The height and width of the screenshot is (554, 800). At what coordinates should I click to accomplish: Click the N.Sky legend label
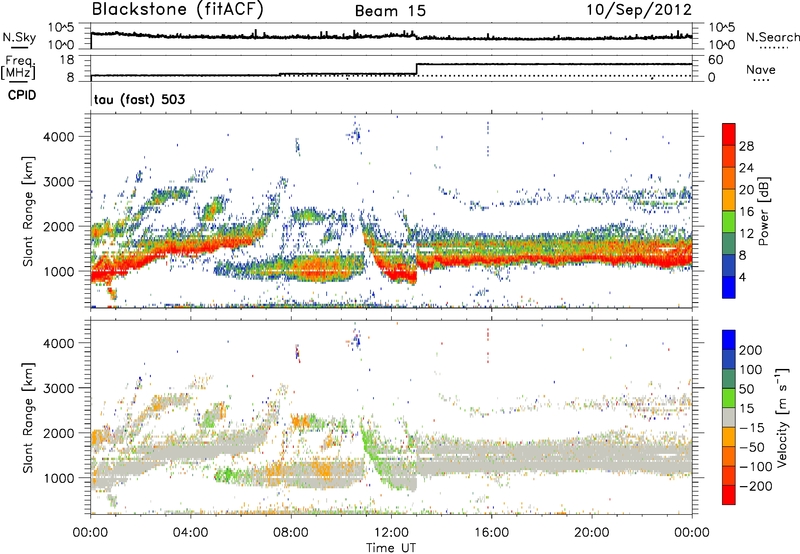[x=19, y=37]
